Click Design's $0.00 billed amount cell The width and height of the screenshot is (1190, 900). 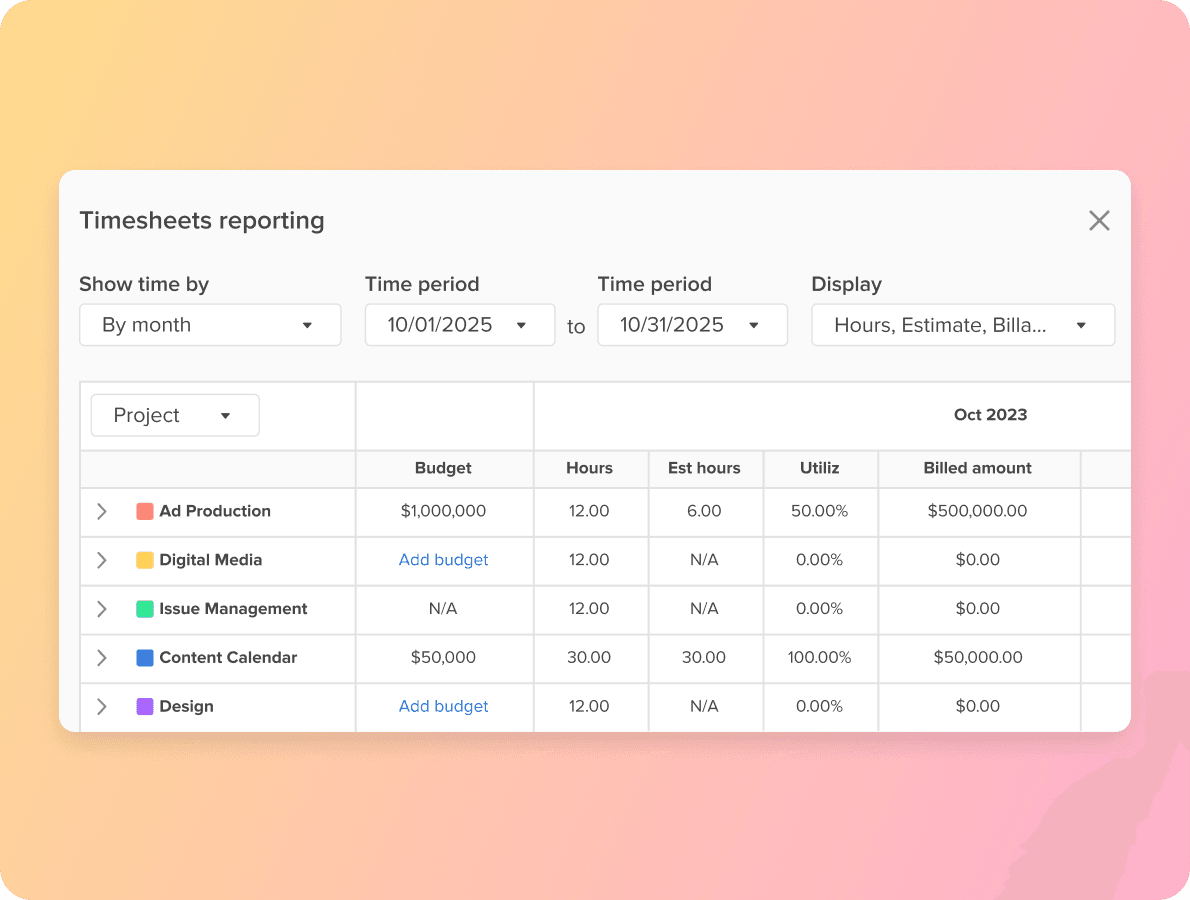[978, 706]
